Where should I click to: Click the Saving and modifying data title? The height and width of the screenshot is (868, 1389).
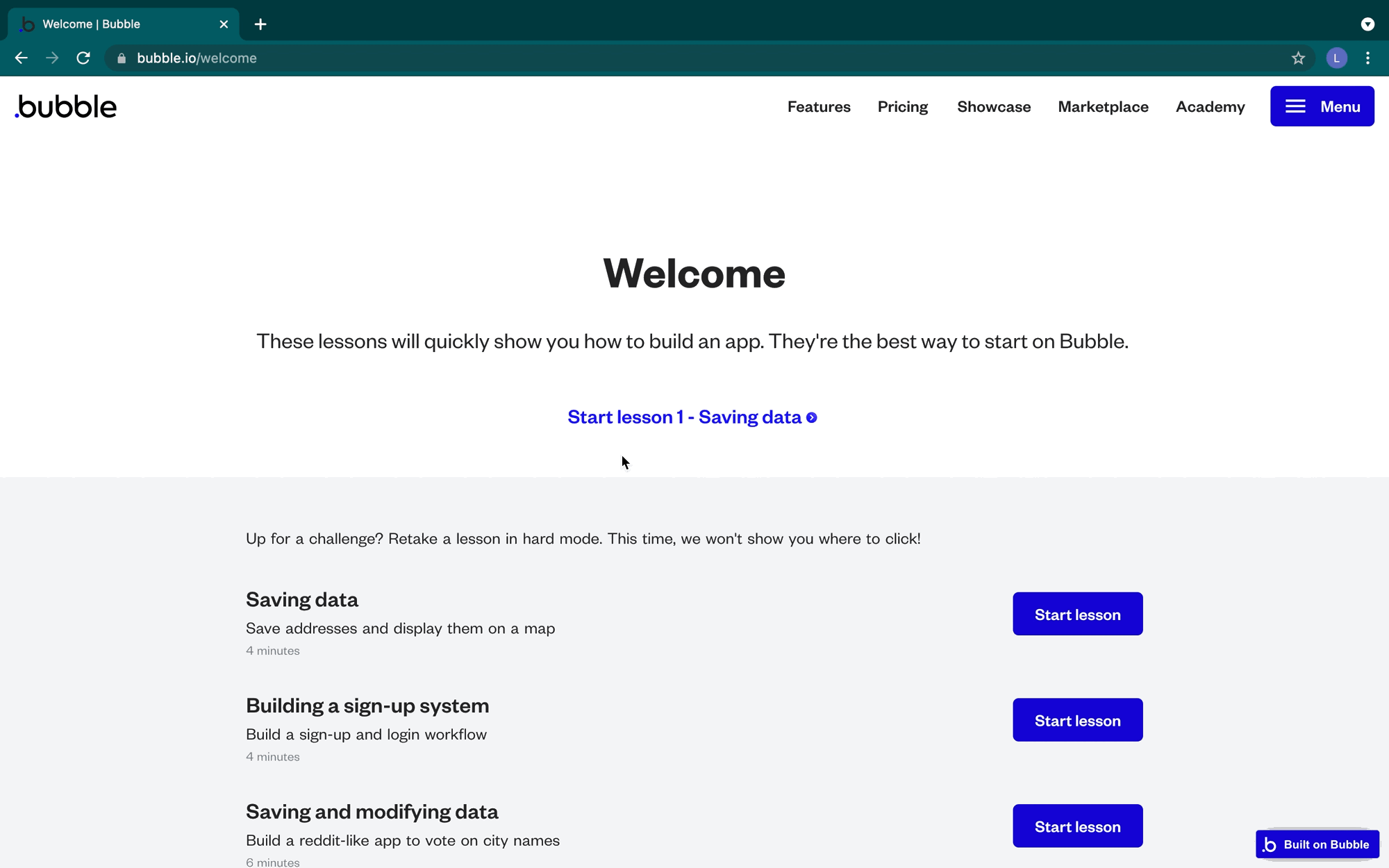coord(372,811)
